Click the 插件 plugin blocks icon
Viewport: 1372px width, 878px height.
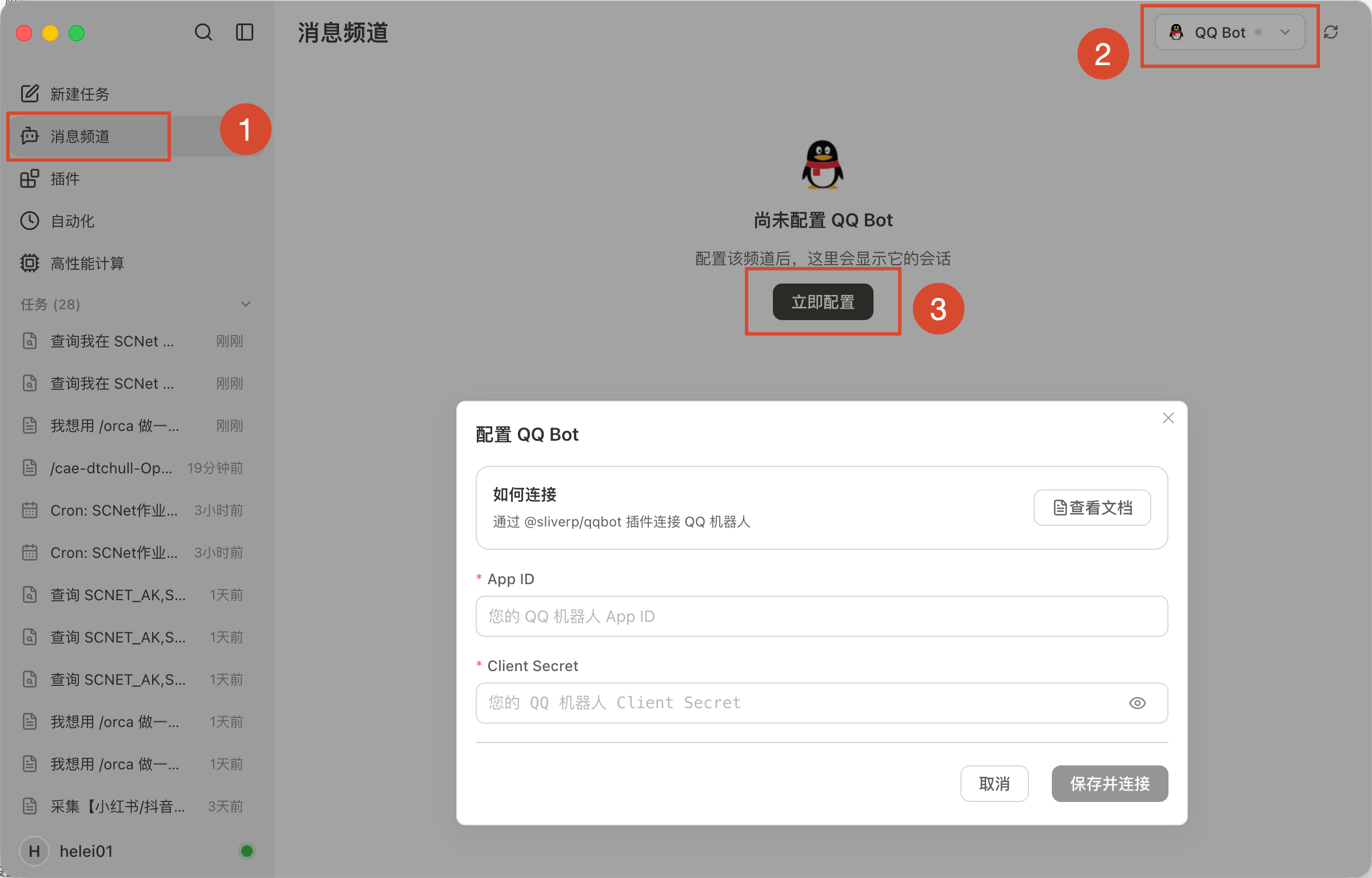(x=30, y=178)
